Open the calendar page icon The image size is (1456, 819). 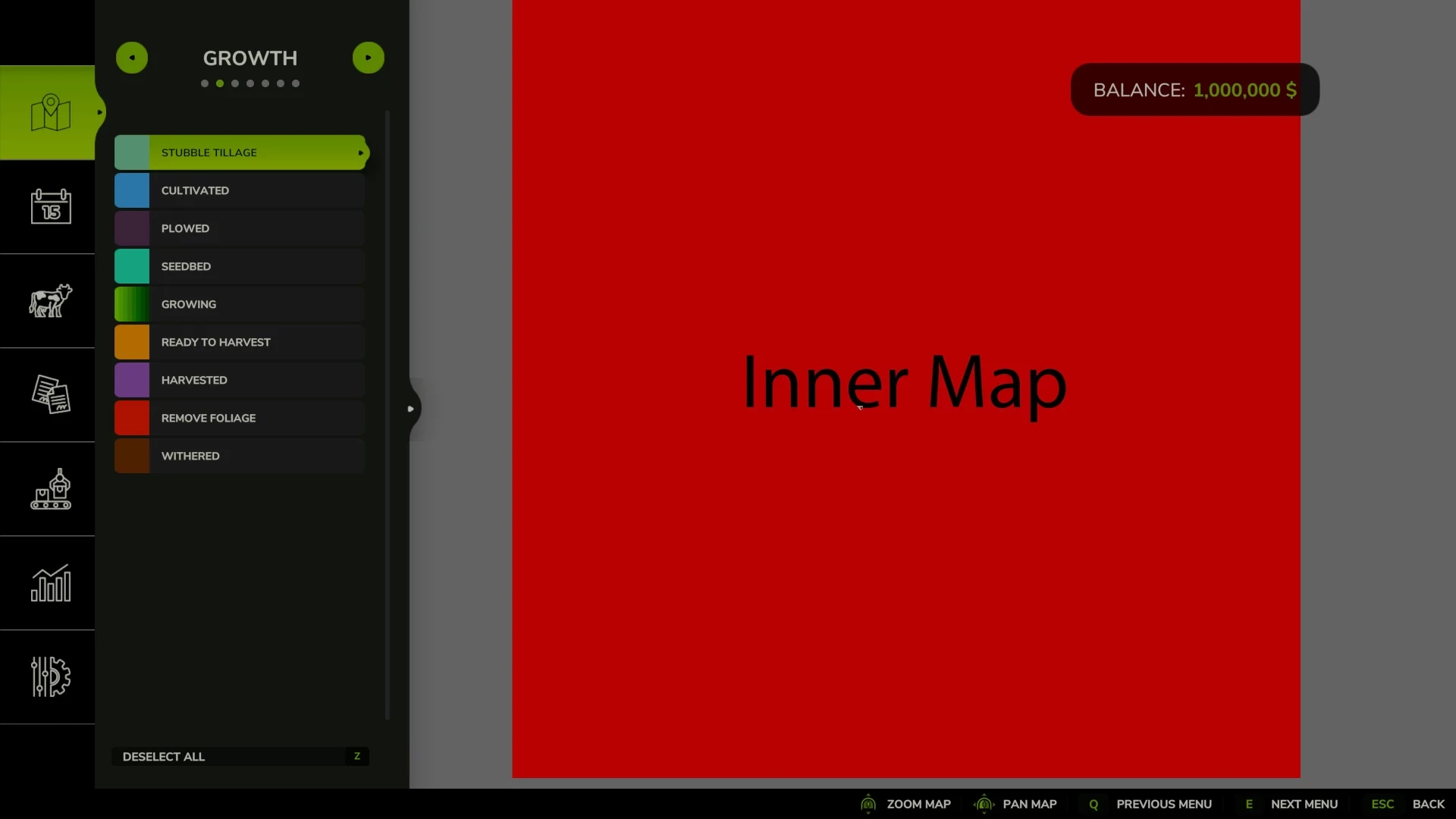pyautogui.click(x=50, y=206)
